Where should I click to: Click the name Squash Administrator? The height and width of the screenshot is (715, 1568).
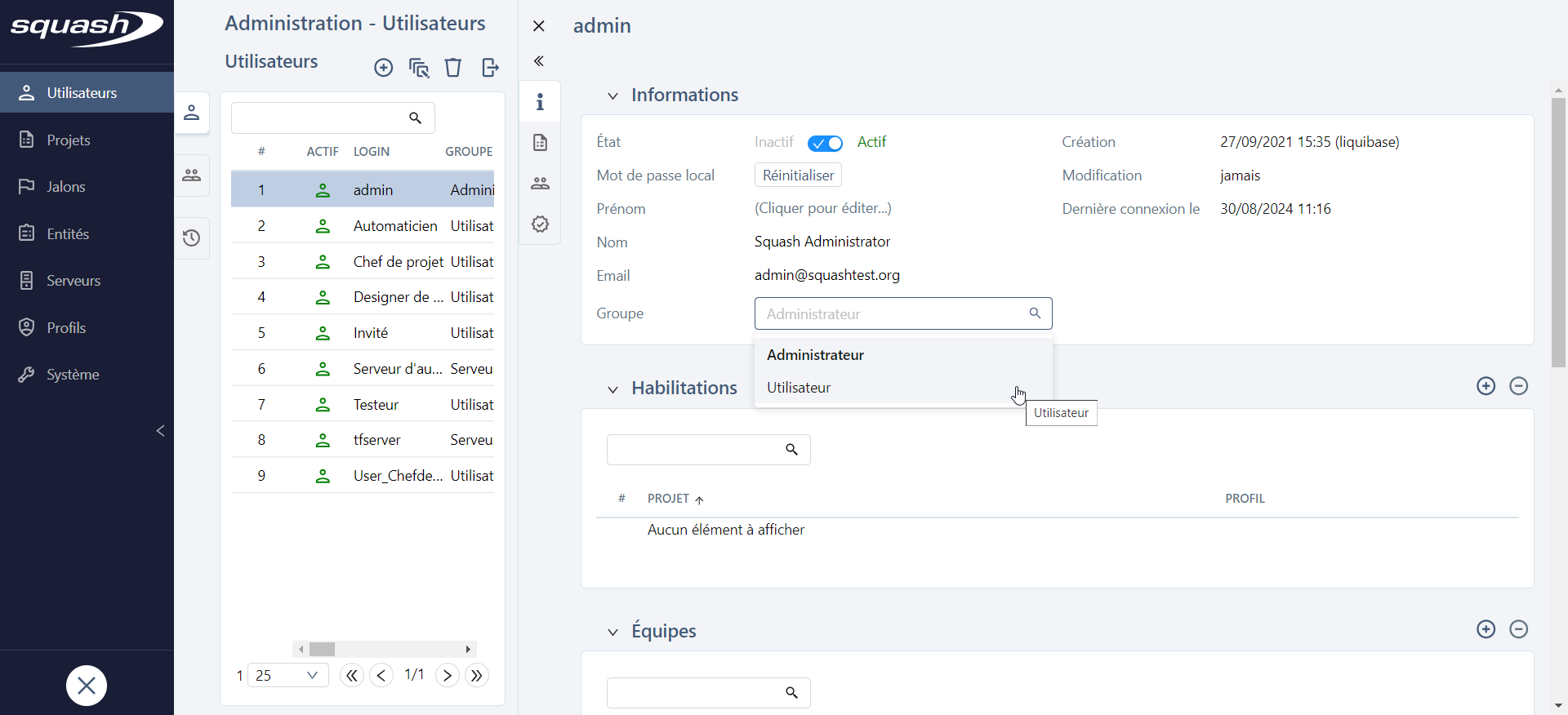pyautogui.click(x=822, y=242)
